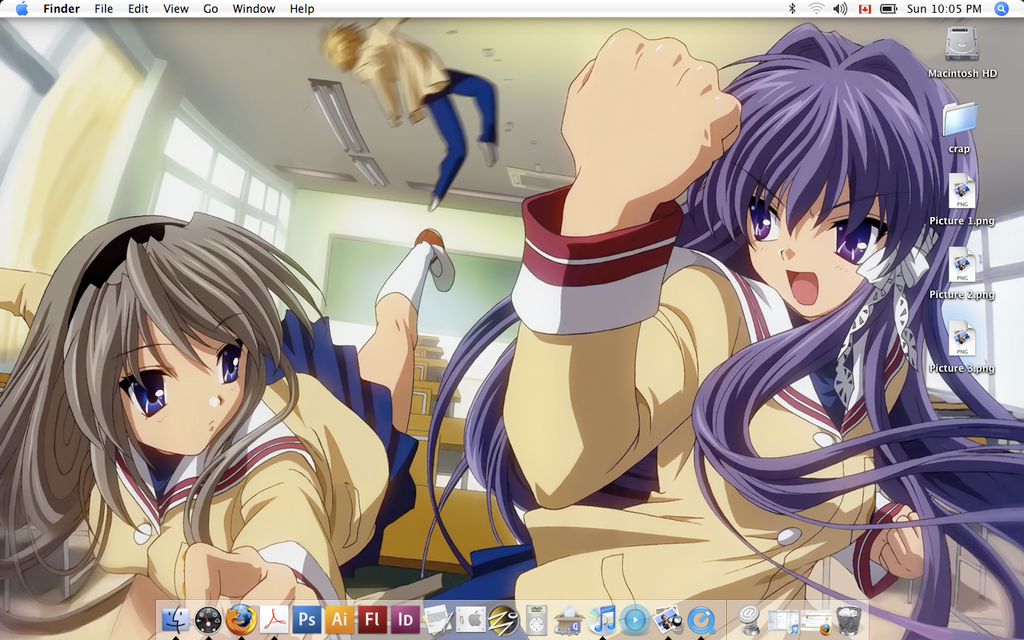Open System Preferences in the dock

coord(471,620)
